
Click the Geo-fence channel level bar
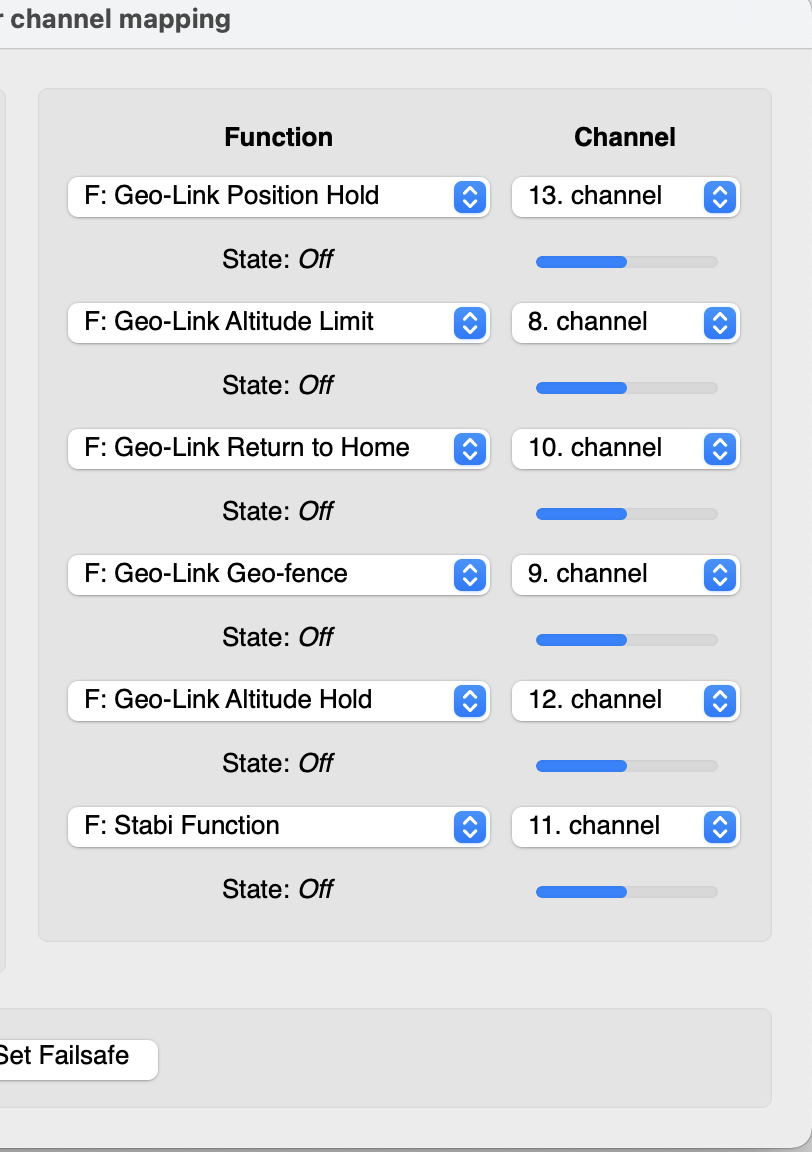[x=626, y=640]
